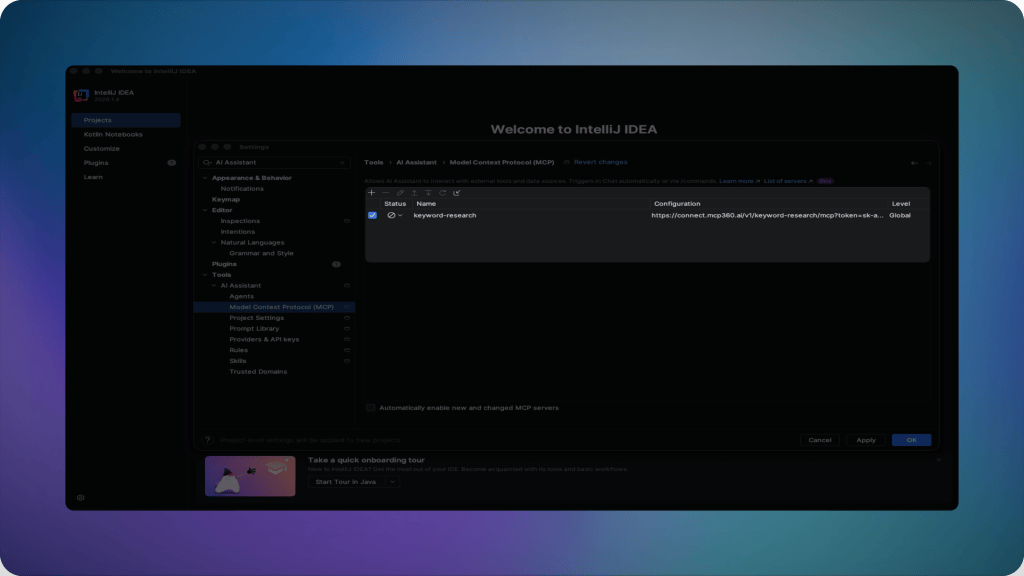Click the Revert changes link
This screenshot has width=1024, height=576.
[600, 162]
